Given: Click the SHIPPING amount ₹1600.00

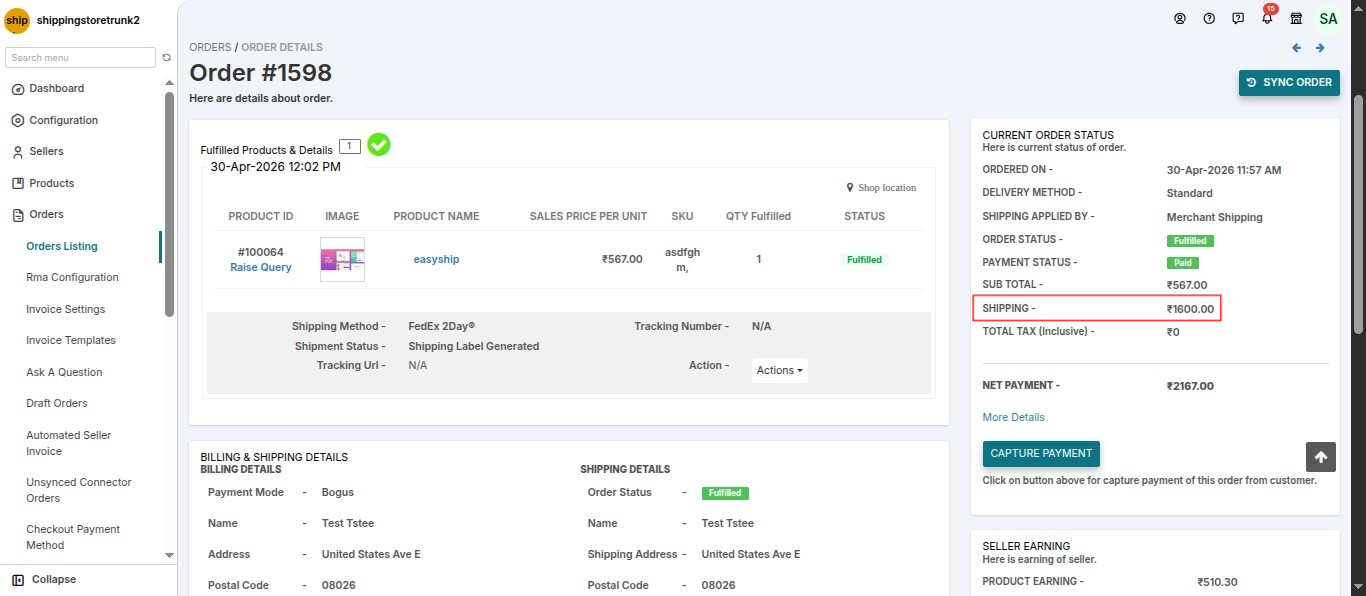Looking at the screenshot, I should (x=1190, y=309).
